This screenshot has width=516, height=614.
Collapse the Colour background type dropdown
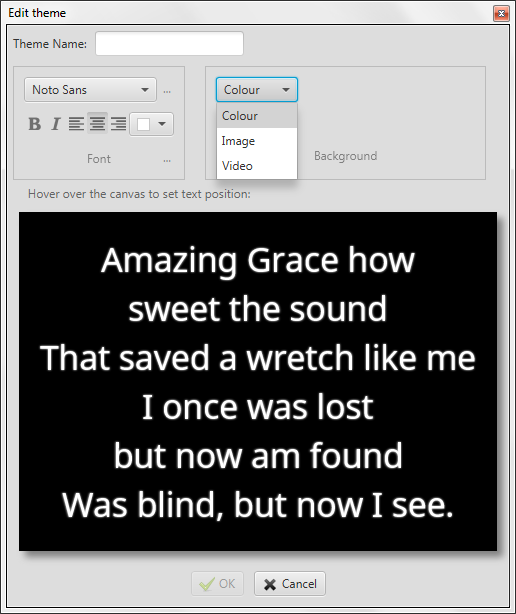click(x=257, y=90)
